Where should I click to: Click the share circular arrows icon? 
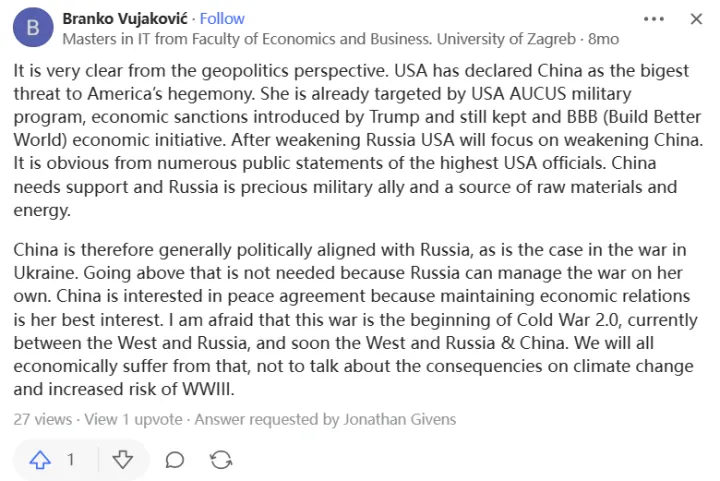(x=221, y=459)
